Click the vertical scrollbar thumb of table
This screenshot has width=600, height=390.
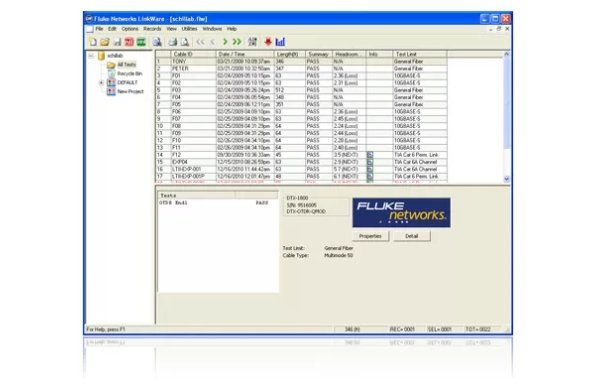coord(507,103)
